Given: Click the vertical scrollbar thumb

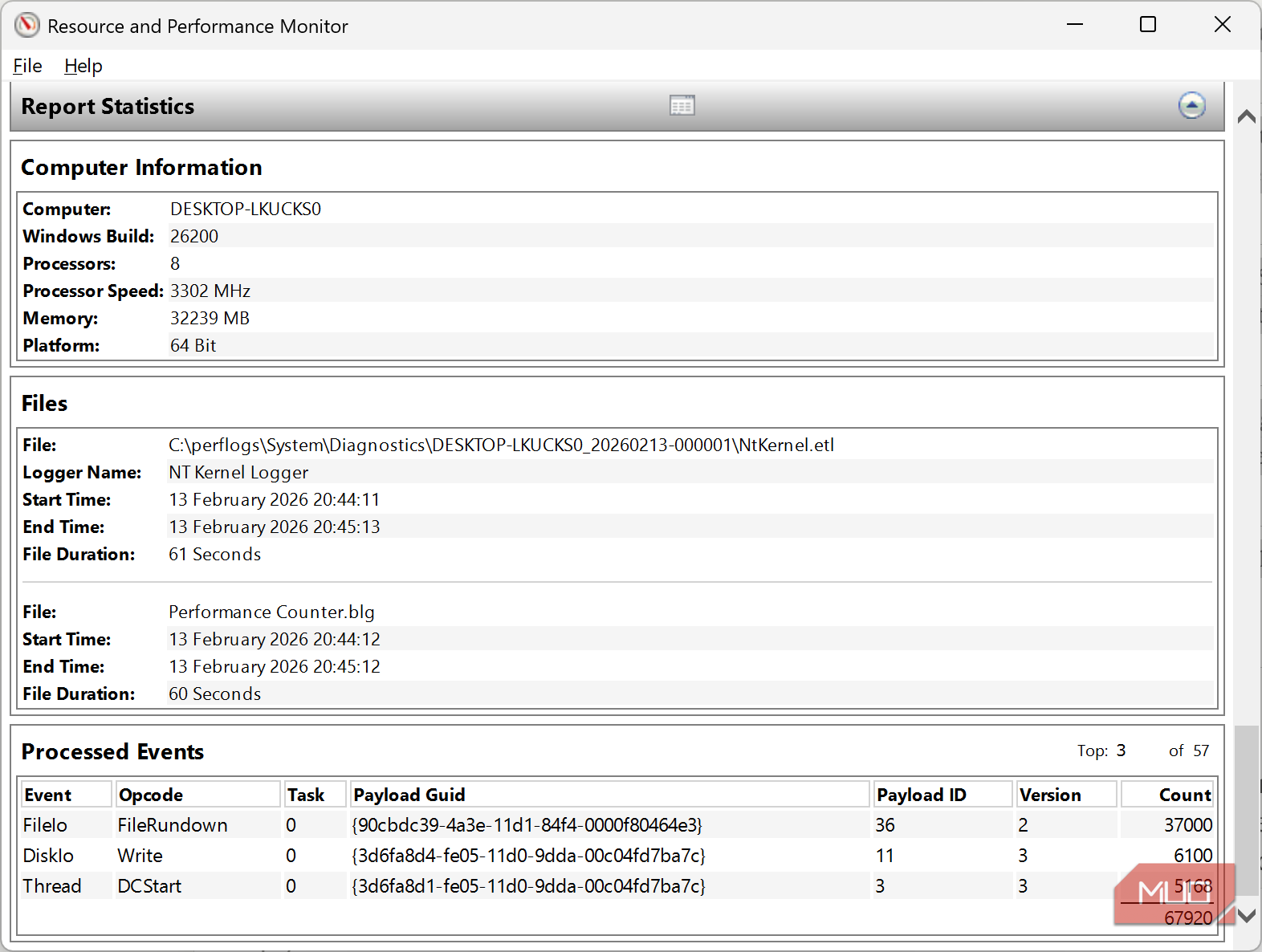Looking at the screenshot, I should pyautogui.click(x=1246, y=811).
